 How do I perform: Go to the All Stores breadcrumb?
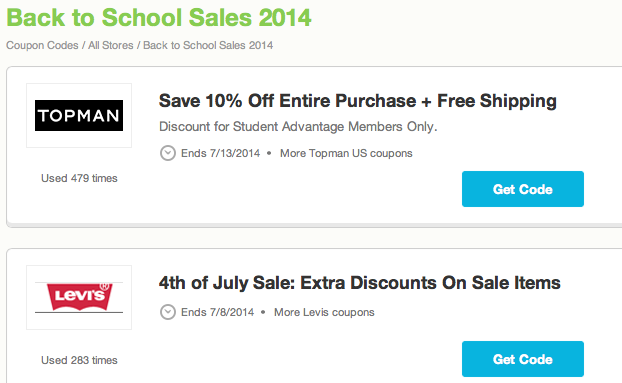coord(111,46)
